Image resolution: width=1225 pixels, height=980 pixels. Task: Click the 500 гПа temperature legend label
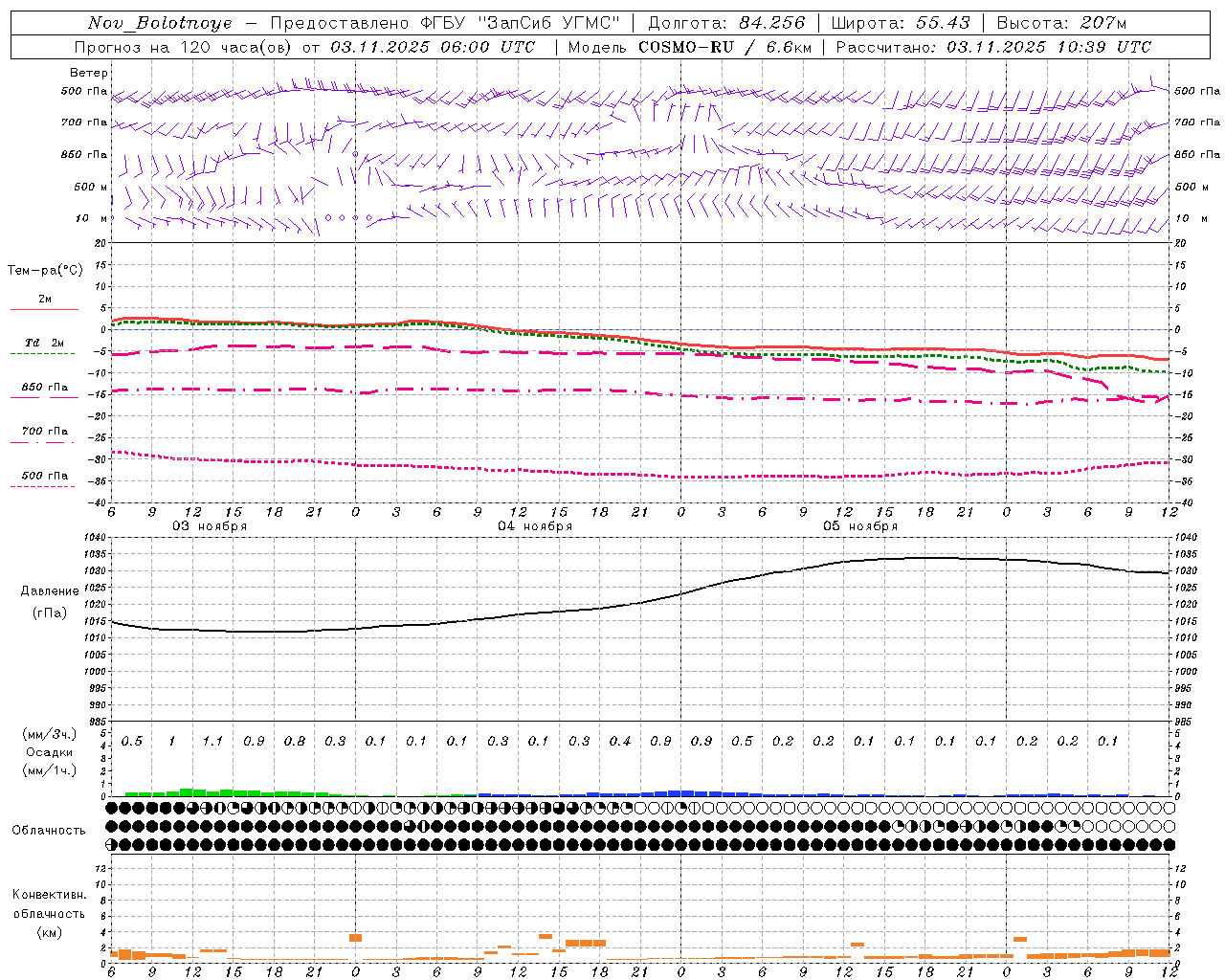pos(45,476)
